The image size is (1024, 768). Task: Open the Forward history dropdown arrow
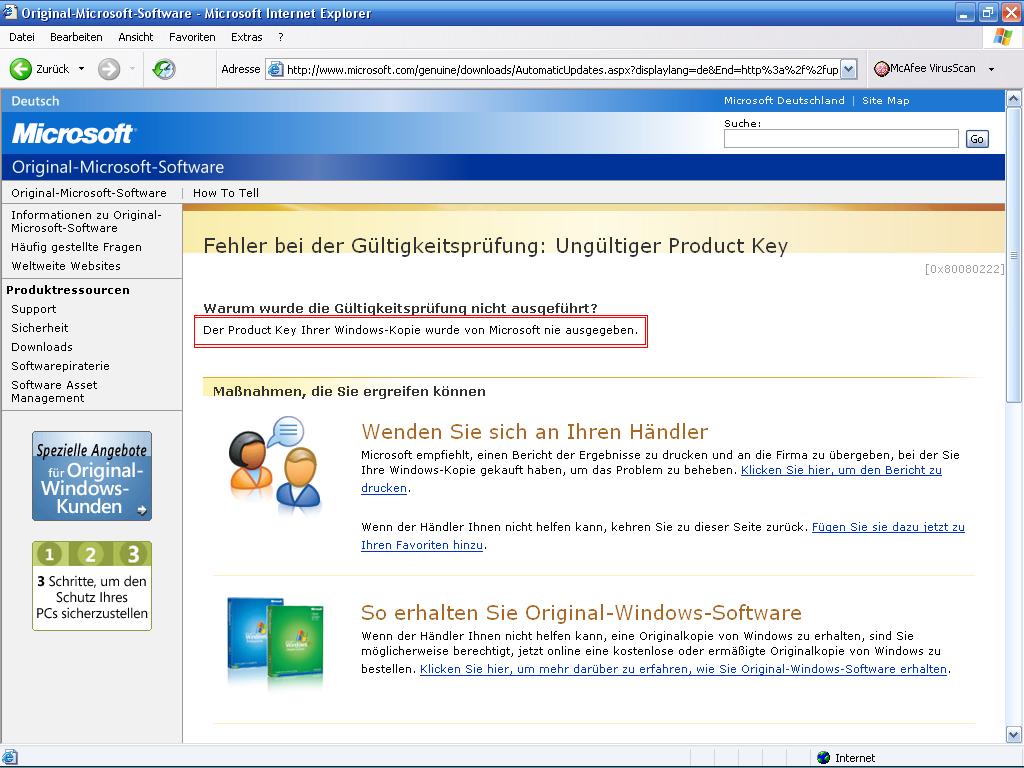coord(132,69)
